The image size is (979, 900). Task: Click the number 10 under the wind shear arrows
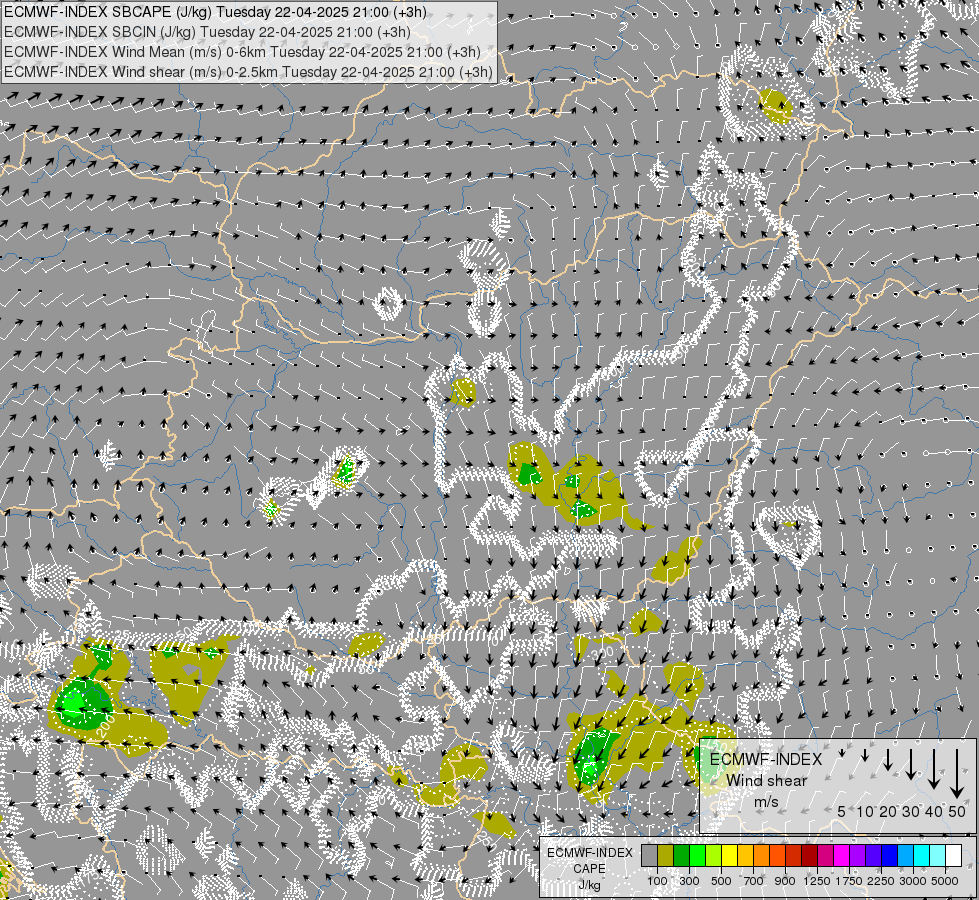(865, 811)
